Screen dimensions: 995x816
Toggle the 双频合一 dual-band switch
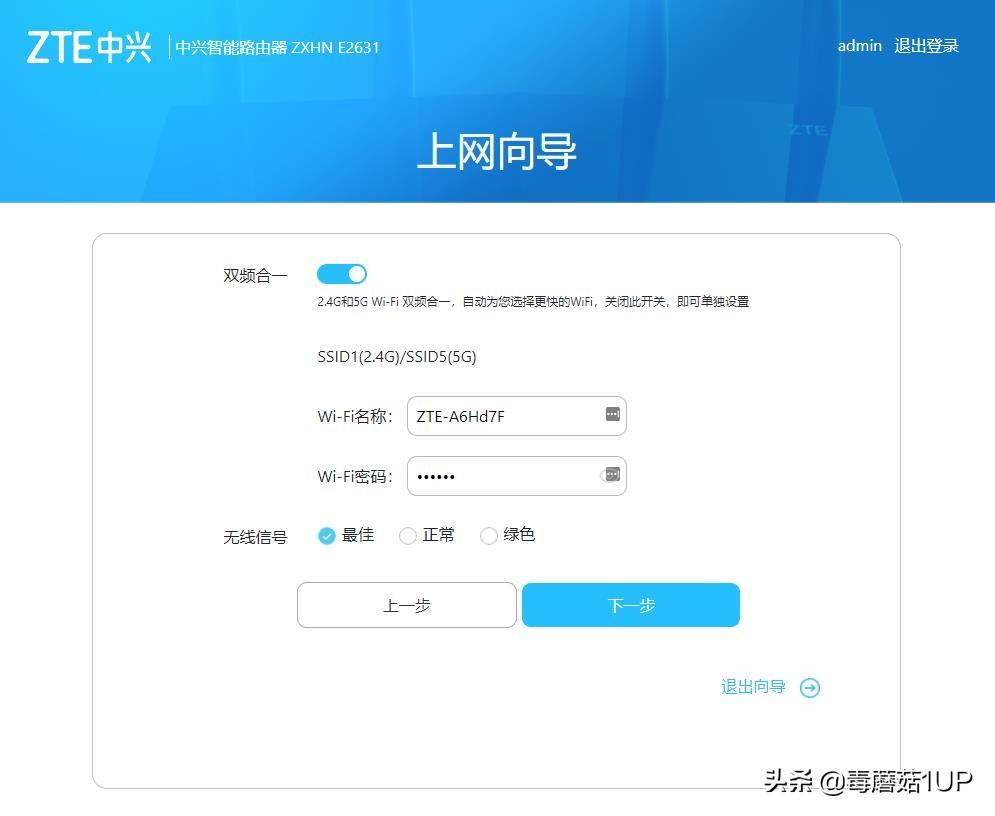341,274
